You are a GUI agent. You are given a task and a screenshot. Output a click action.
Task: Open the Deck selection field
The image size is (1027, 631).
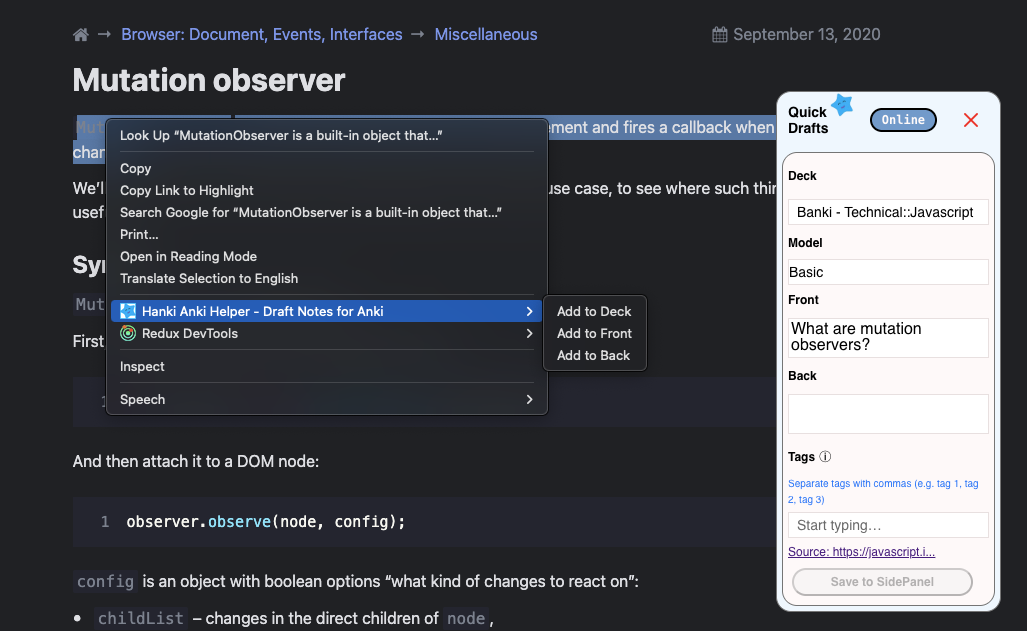(887, 212)
